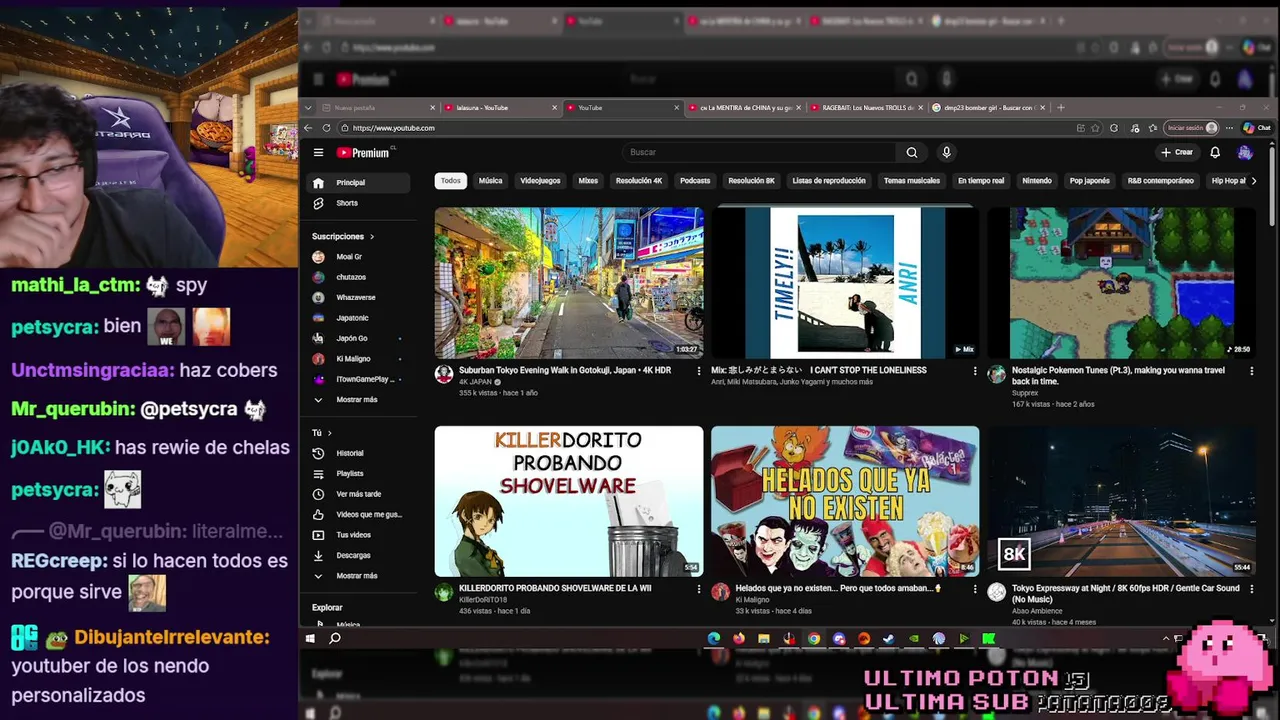
Task: Open the iTownGamePlay subscription channel
Action: pyautogui.click(x=360, y=379)
